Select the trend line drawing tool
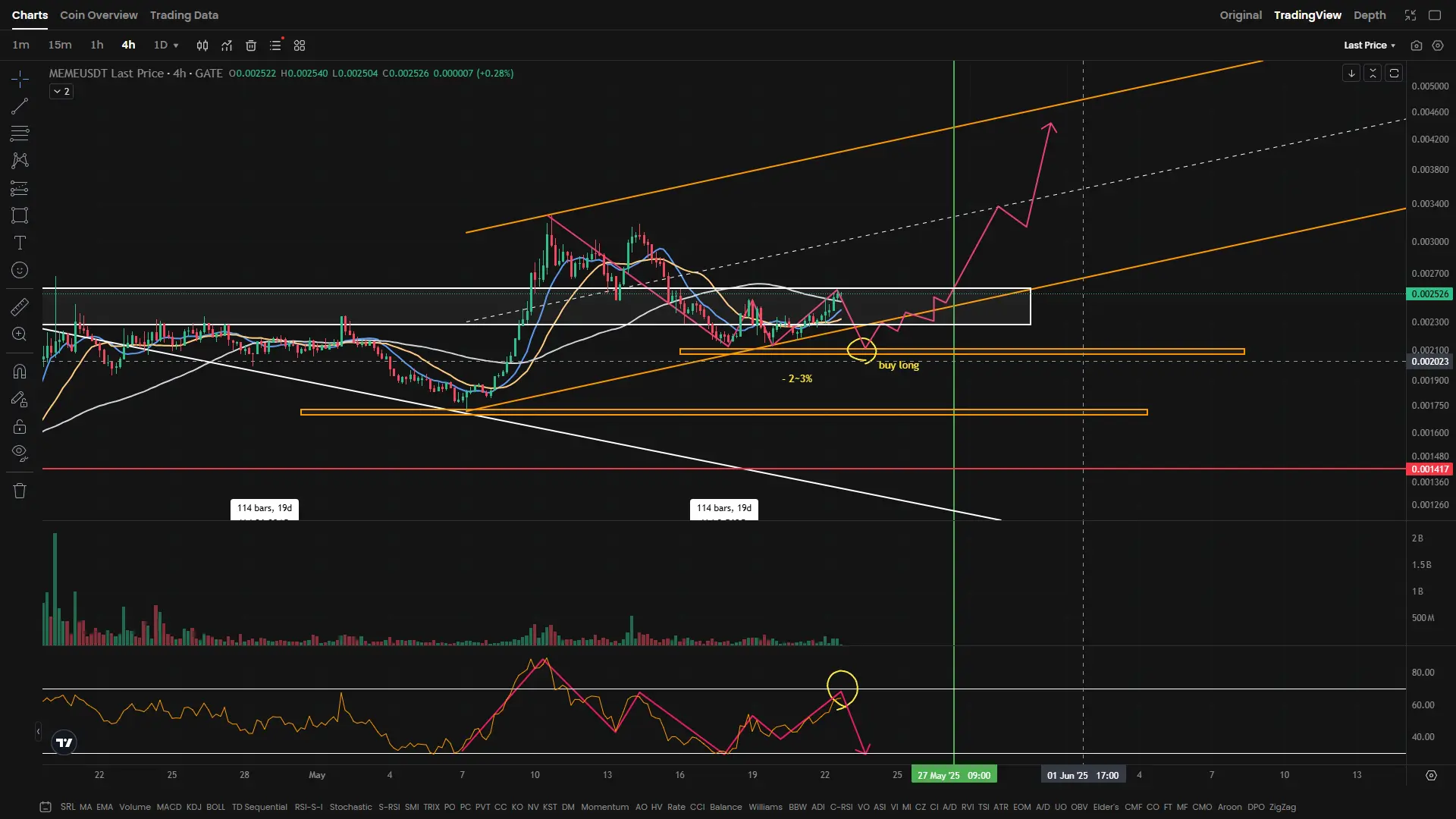This screenshot has width=1456, height=819. tap(20, 106)
